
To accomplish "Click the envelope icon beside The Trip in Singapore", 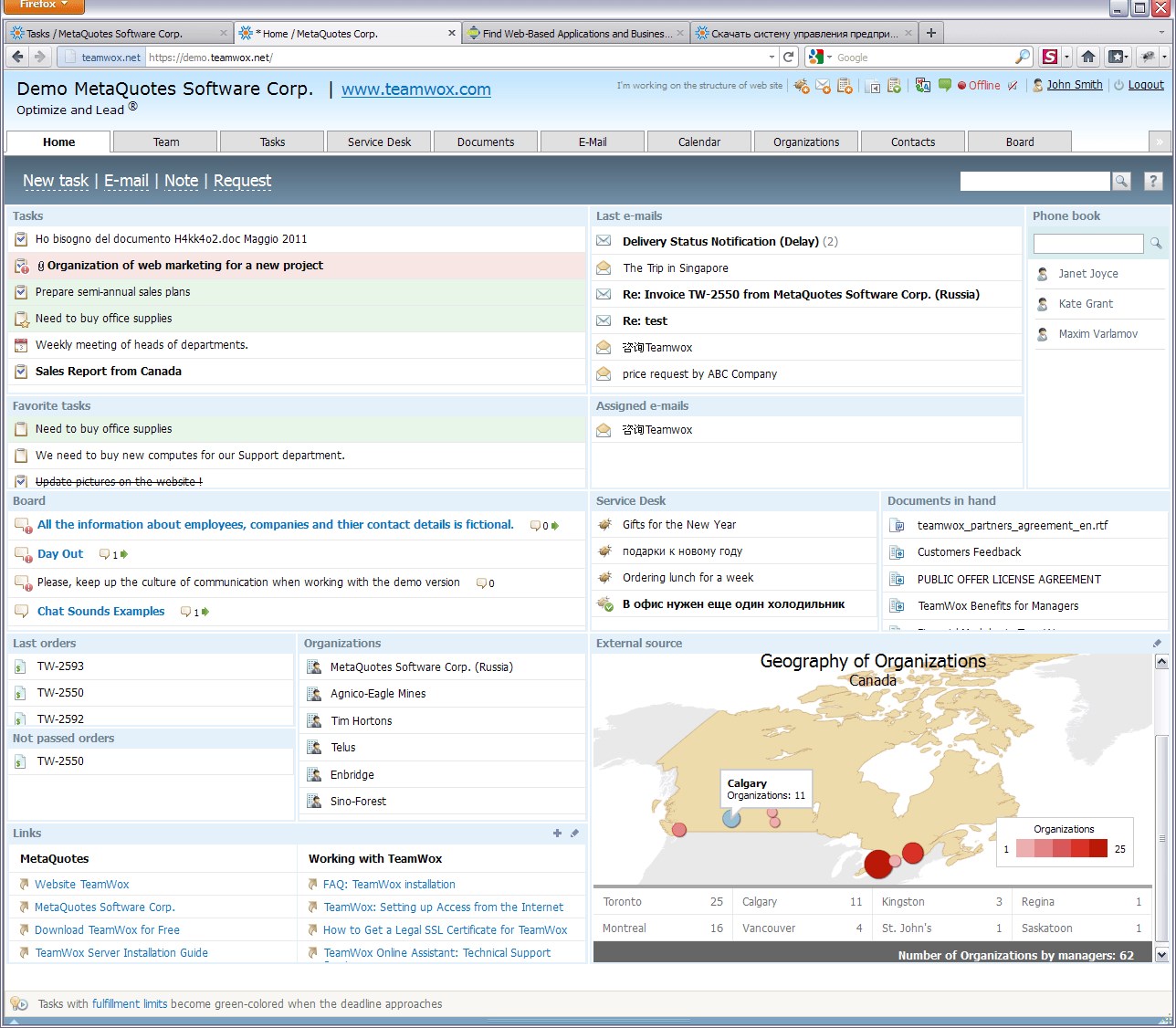I will pos(604,267).
